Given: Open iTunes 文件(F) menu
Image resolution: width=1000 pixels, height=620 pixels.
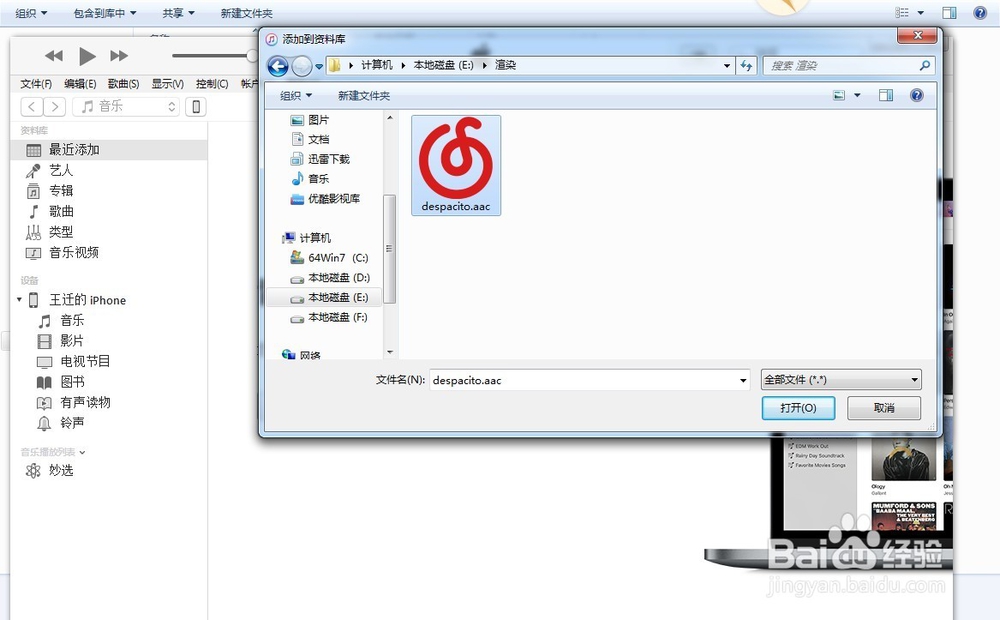Looking at the screenshot, I should click(36, 84).
